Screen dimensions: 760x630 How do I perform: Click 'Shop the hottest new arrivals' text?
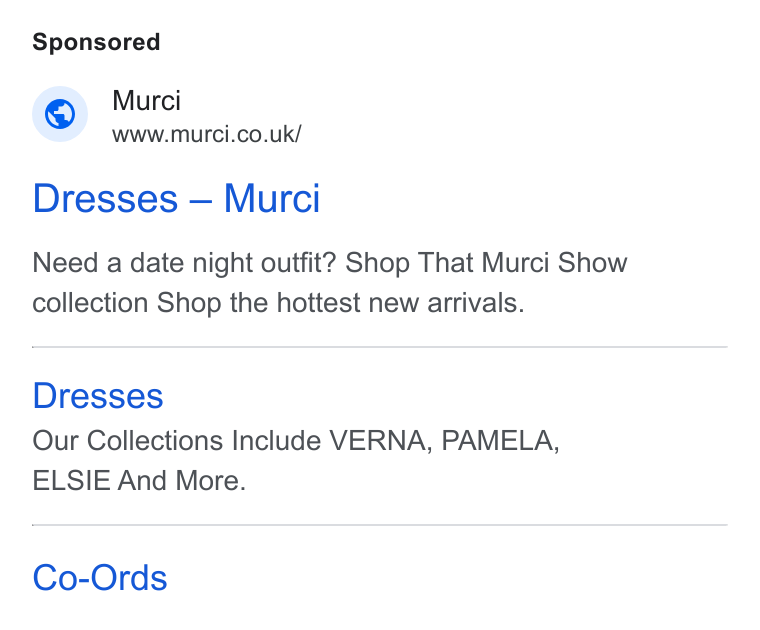coord(340,303)
